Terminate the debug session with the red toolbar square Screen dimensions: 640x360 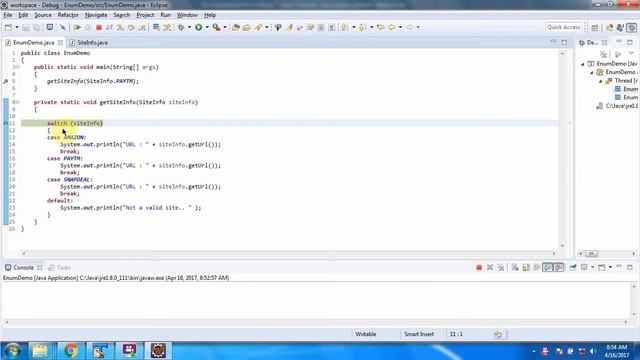[x=98, y=27]
